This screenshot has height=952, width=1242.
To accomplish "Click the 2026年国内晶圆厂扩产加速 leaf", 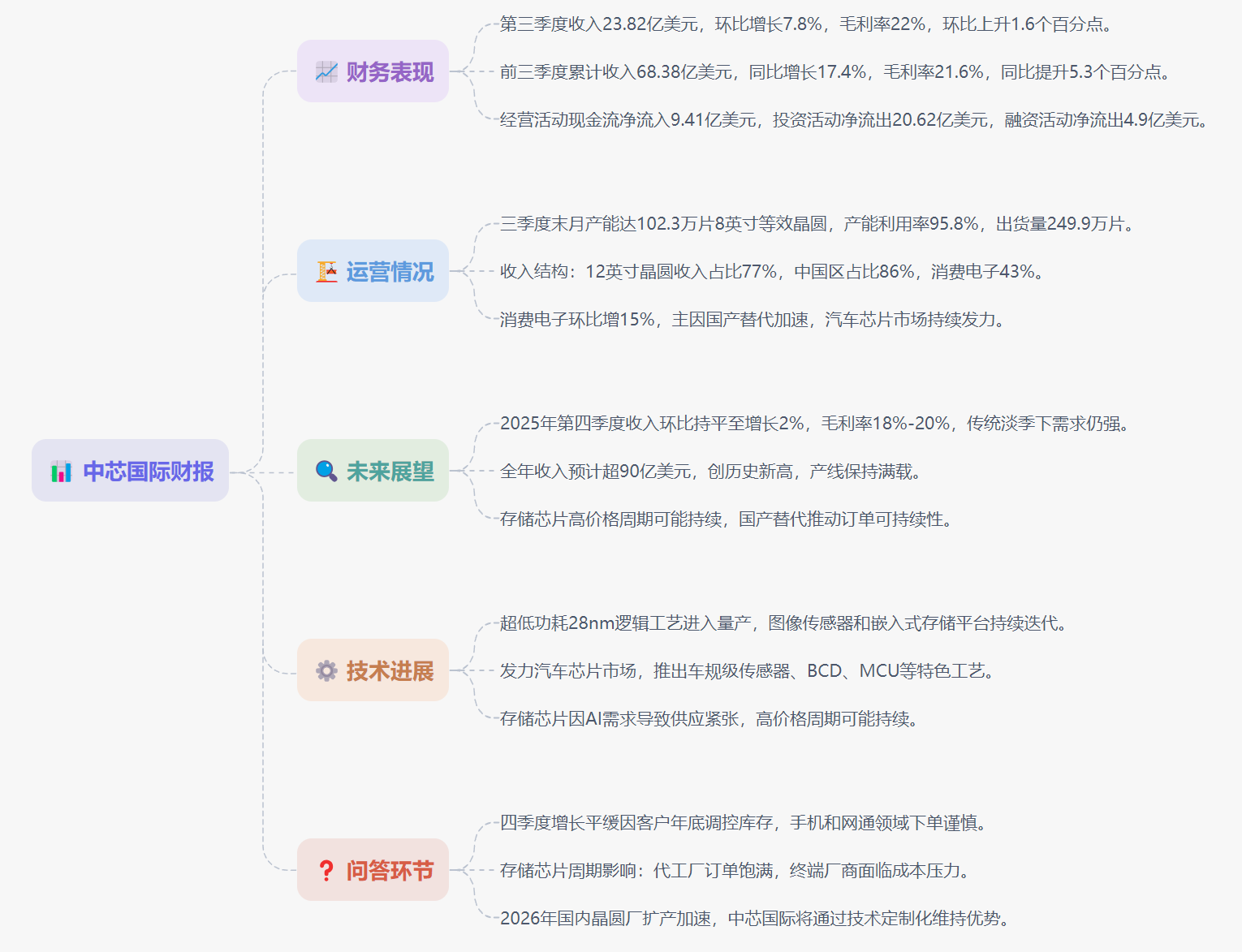I will coord(757,919).
